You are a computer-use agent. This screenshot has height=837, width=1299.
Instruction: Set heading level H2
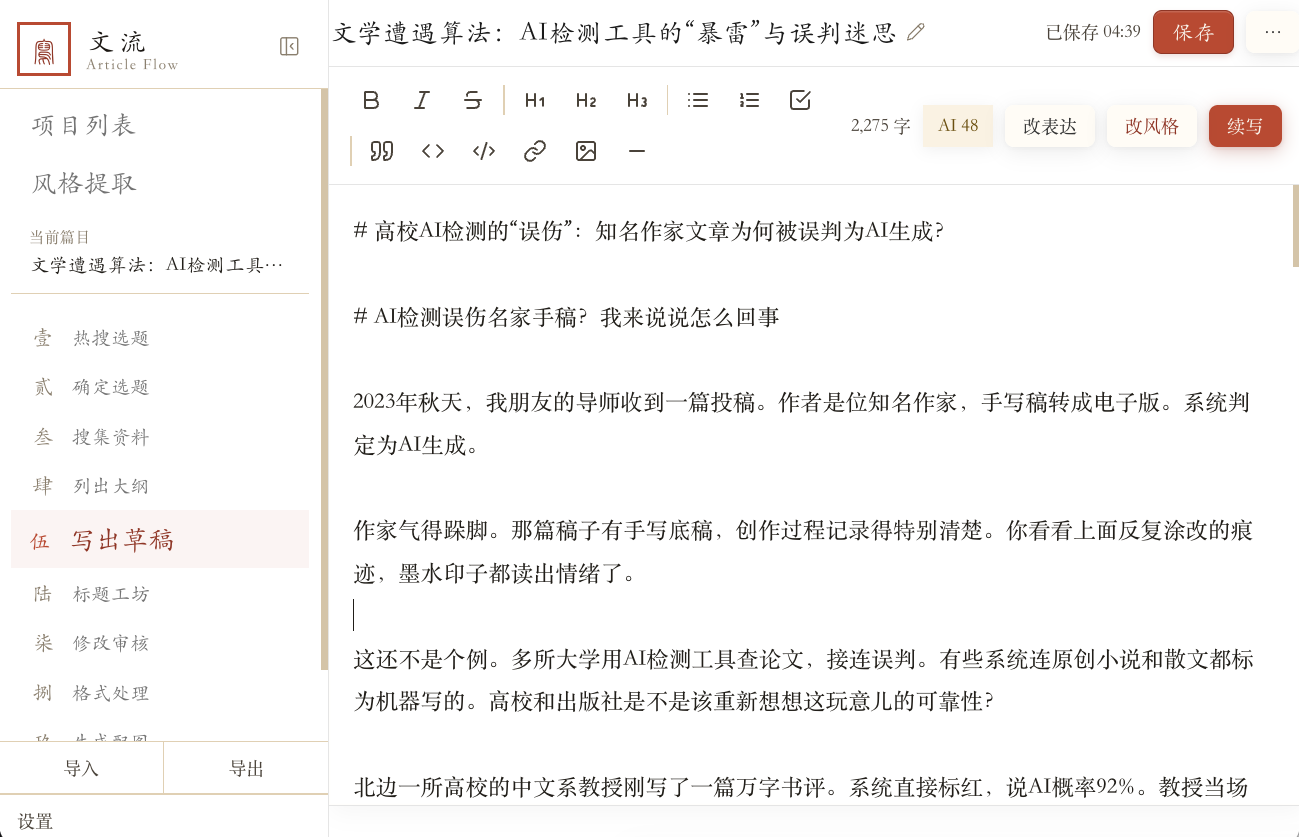coord(586,100)
